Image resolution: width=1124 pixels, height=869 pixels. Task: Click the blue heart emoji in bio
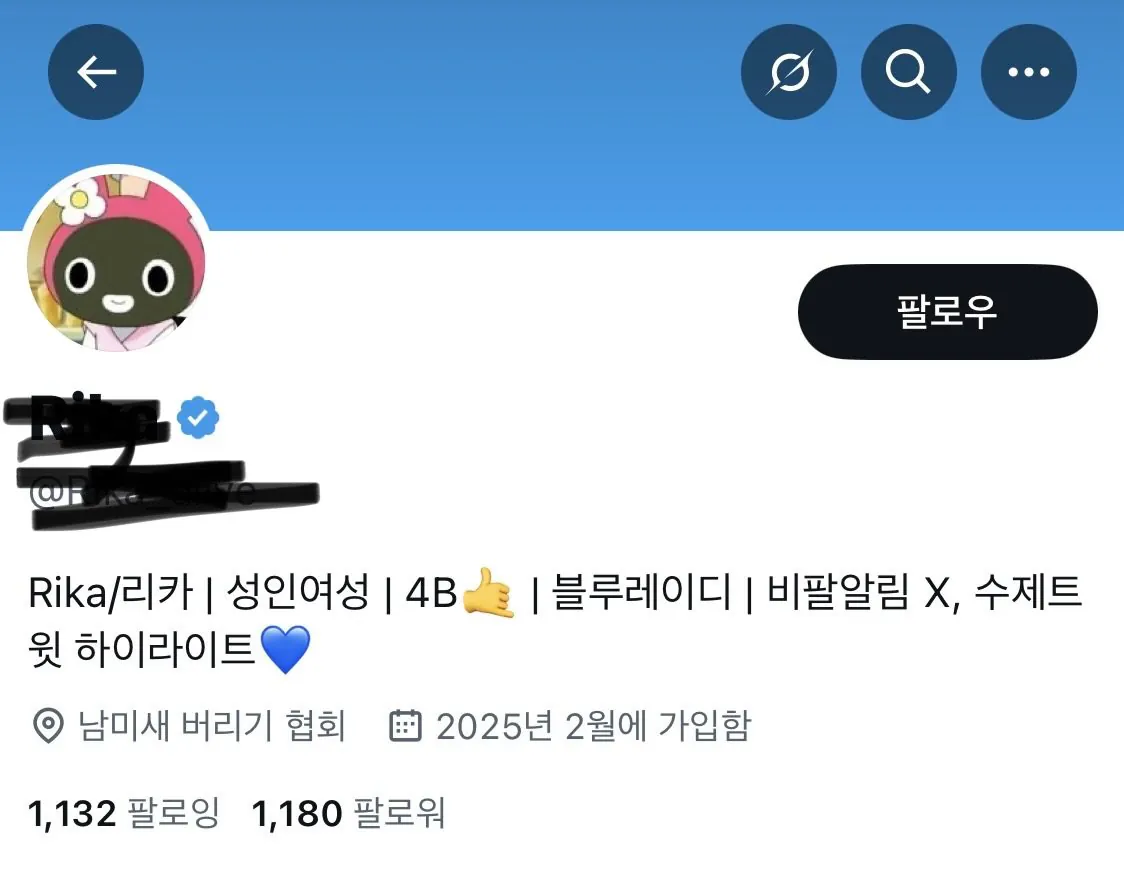pyautogui.click(x=285, y=649)
